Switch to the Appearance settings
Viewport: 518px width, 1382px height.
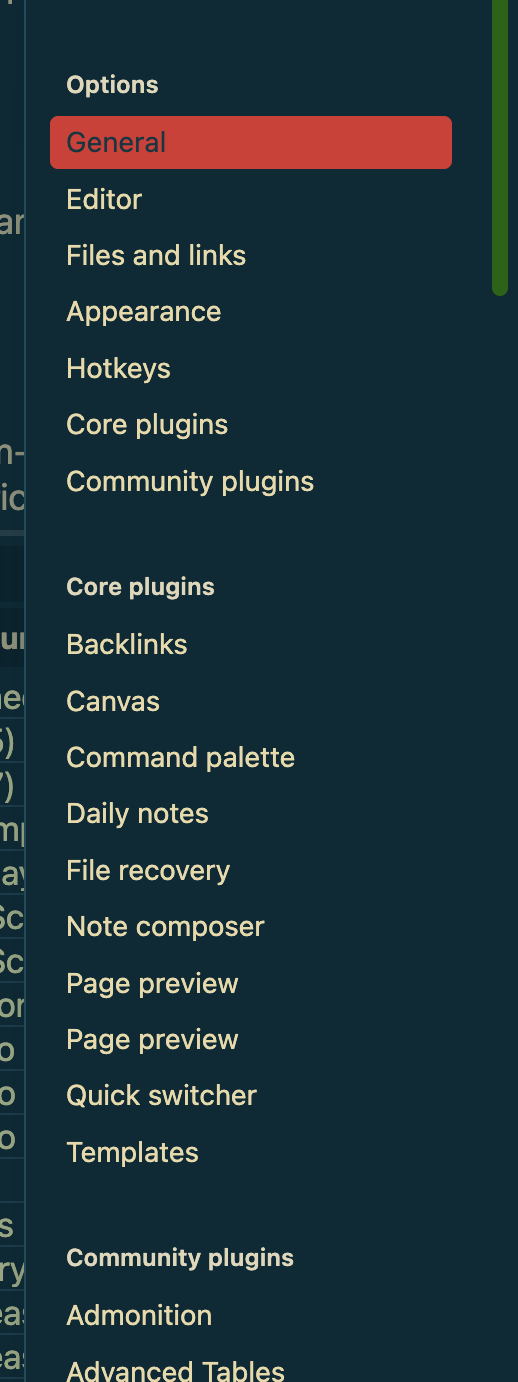pyautogui.click(x=251, y=311)
